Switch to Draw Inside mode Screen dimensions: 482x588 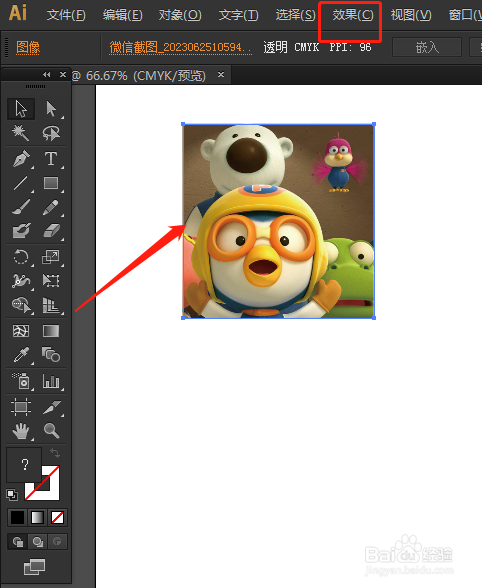(x=57, y=542)
